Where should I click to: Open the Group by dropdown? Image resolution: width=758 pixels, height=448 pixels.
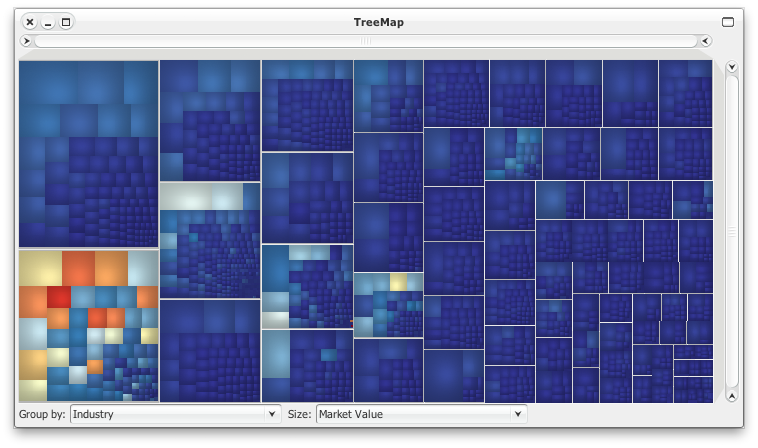(175, 414)
